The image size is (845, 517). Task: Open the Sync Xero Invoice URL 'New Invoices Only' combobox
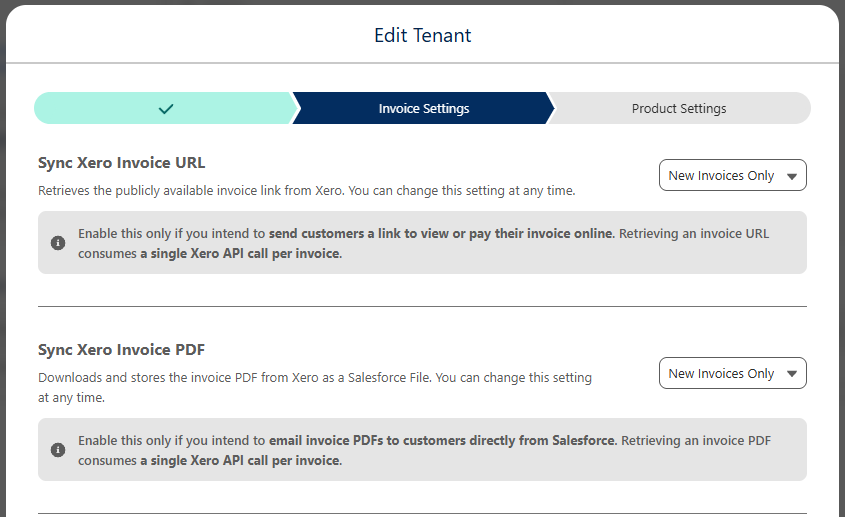pos(732,175)
